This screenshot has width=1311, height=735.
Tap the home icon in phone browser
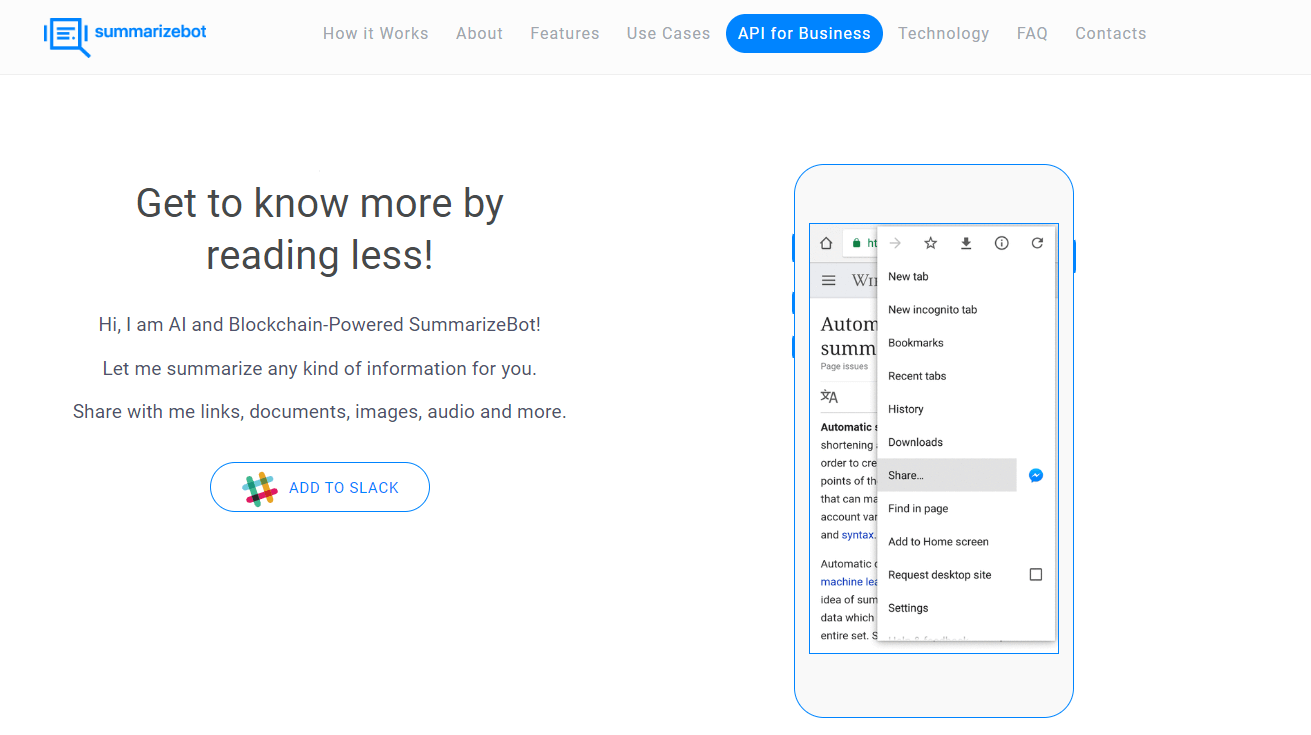pyautogui.click(x=826, y=243)
